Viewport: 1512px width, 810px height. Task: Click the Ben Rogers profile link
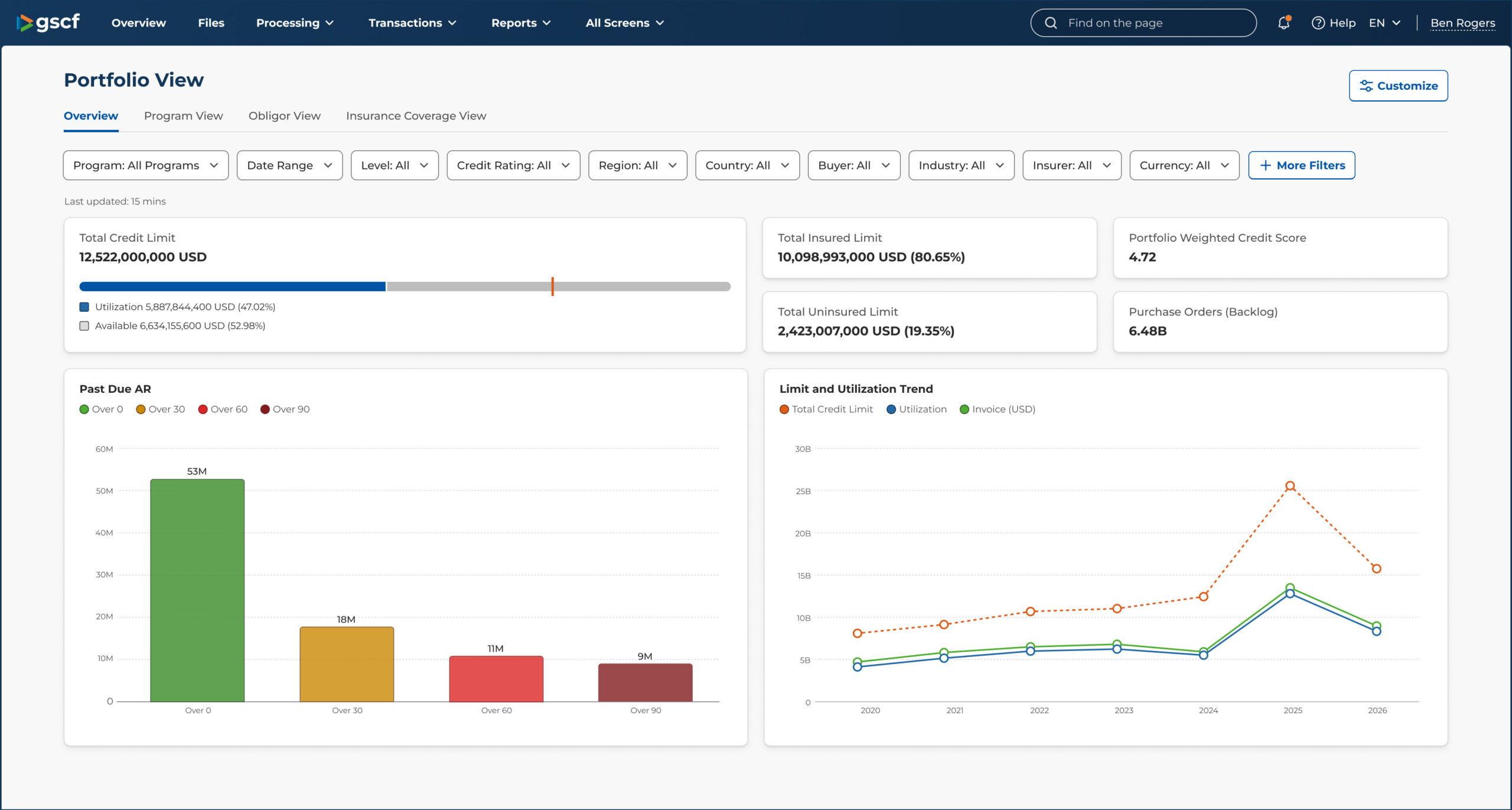coord(1462,23)
